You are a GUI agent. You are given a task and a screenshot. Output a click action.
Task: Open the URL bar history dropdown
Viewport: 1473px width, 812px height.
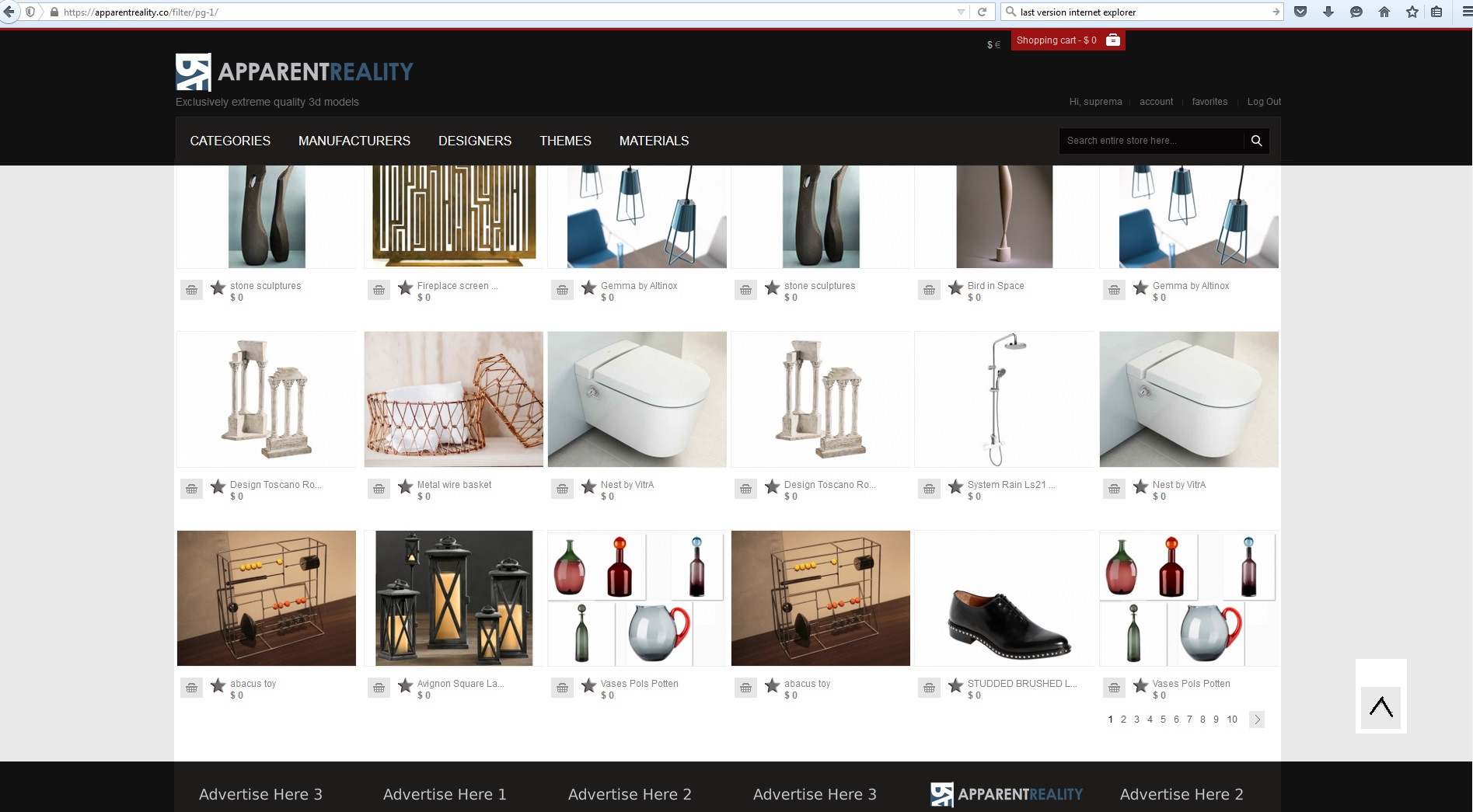961,12
